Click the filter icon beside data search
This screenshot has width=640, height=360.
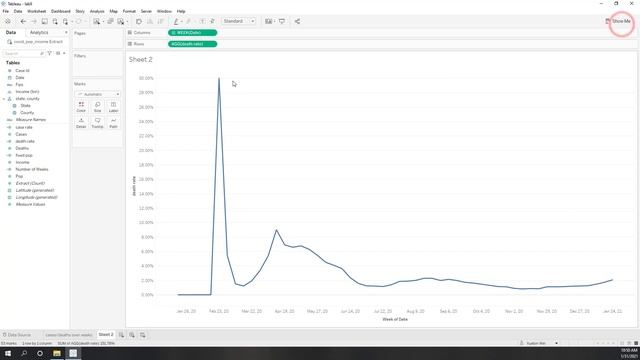coord(49,53)
